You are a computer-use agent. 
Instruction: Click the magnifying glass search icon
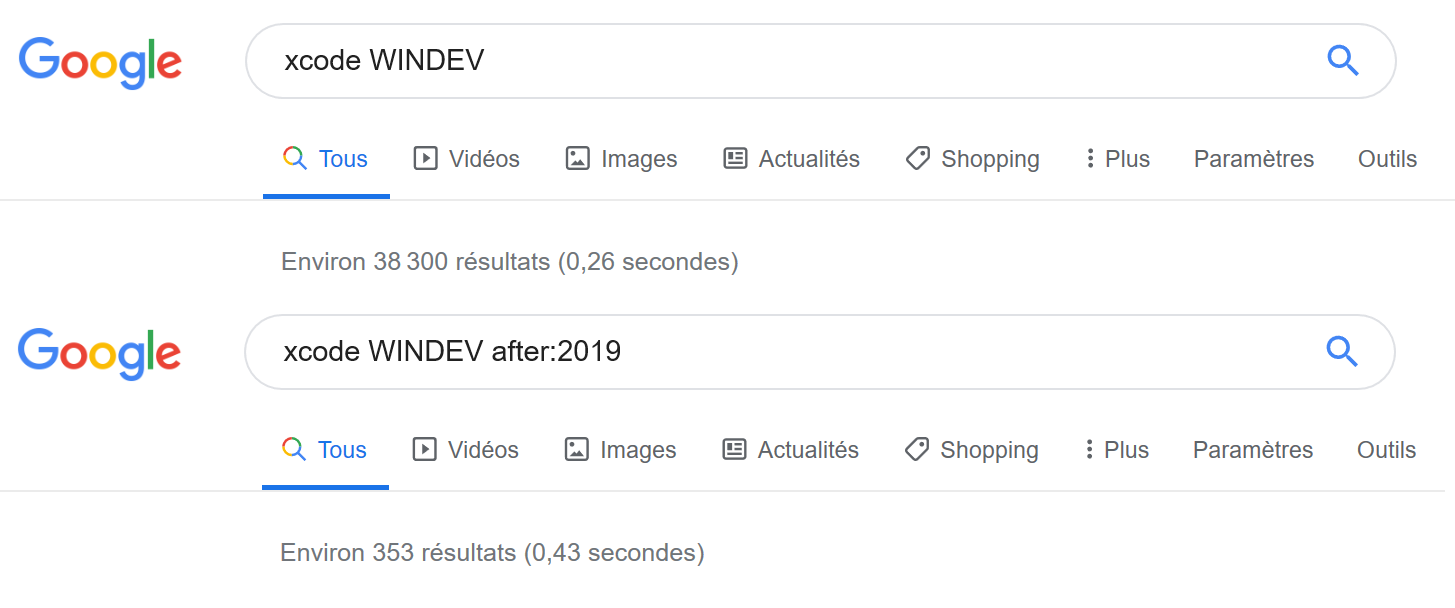[x=1343, y=61]
